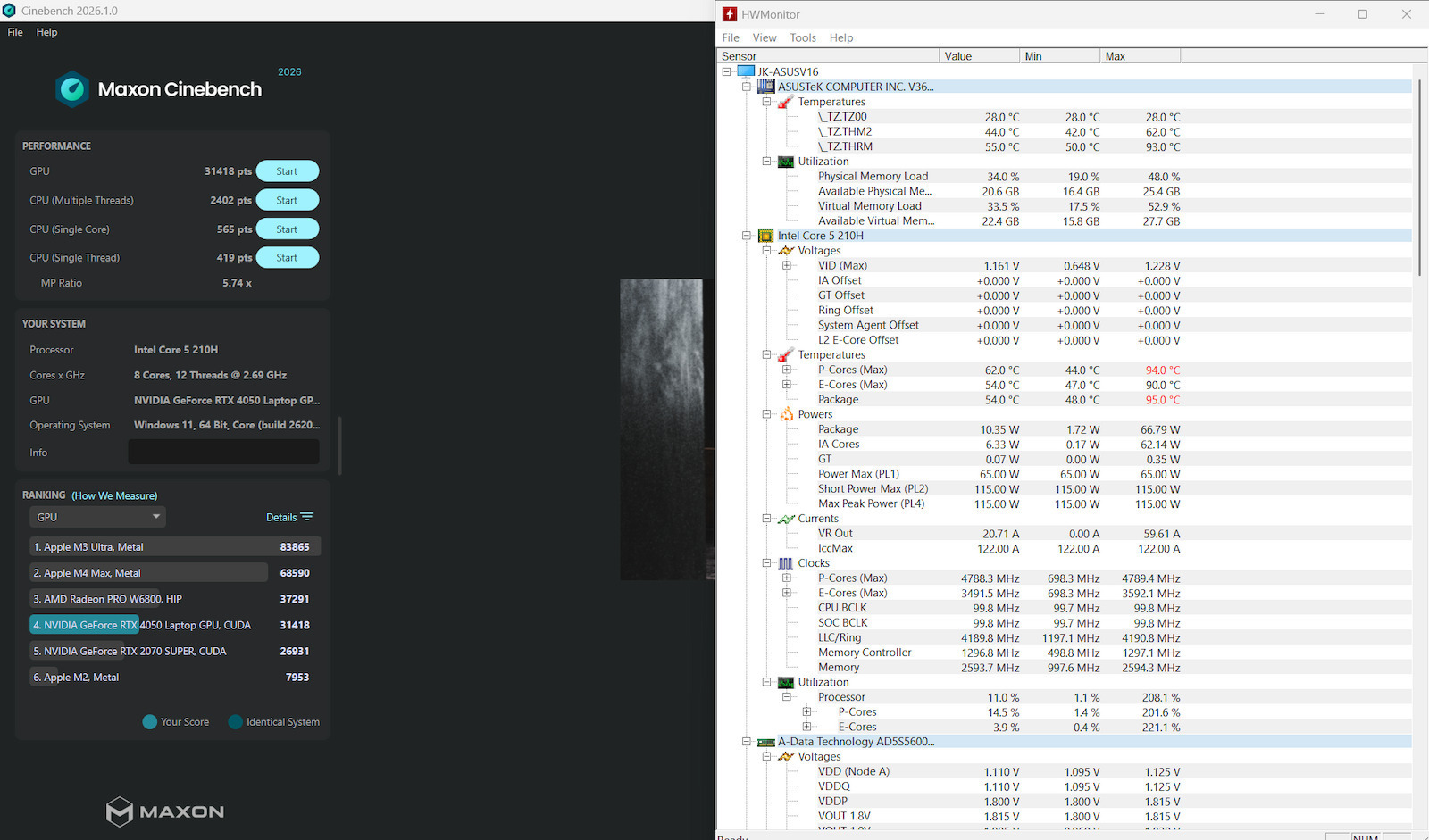Screen dimensions: 1429x840
Task: Collapse the JK-ASUSV16 root node
Action: click(x=726, y=71)
